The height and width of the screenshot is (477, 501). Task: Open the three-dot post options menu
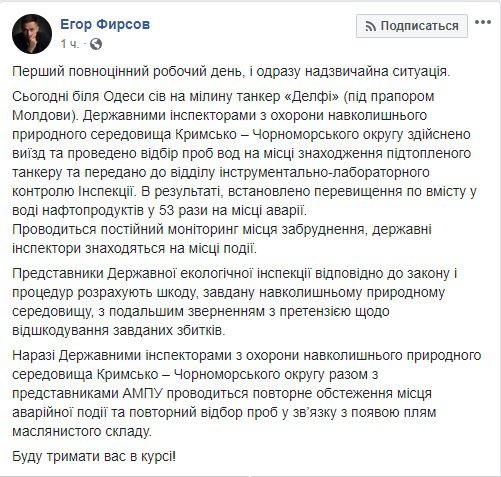click(x=483, y=23)
